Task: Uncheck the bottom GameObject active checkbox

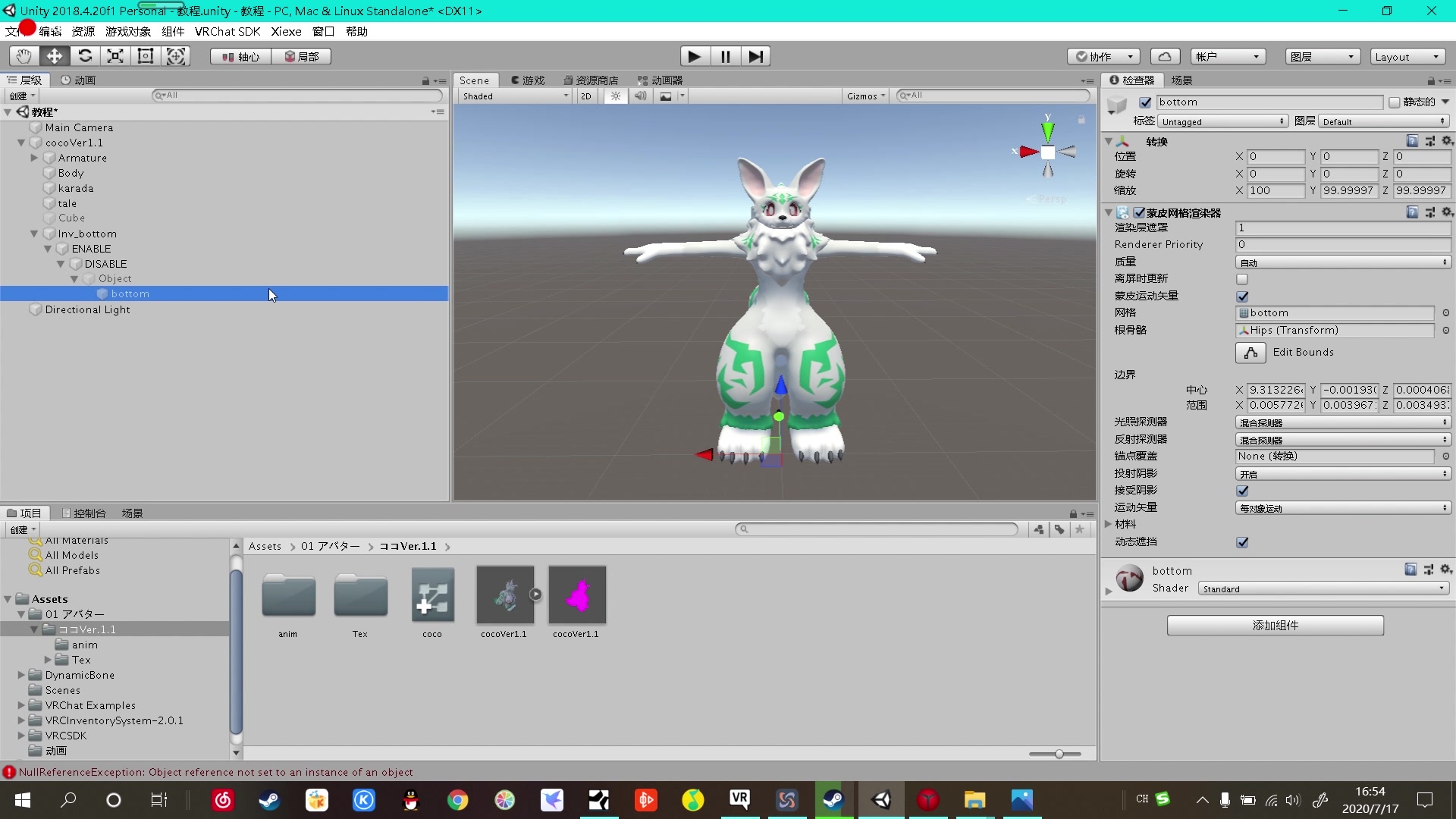Action: [1145, 102]
